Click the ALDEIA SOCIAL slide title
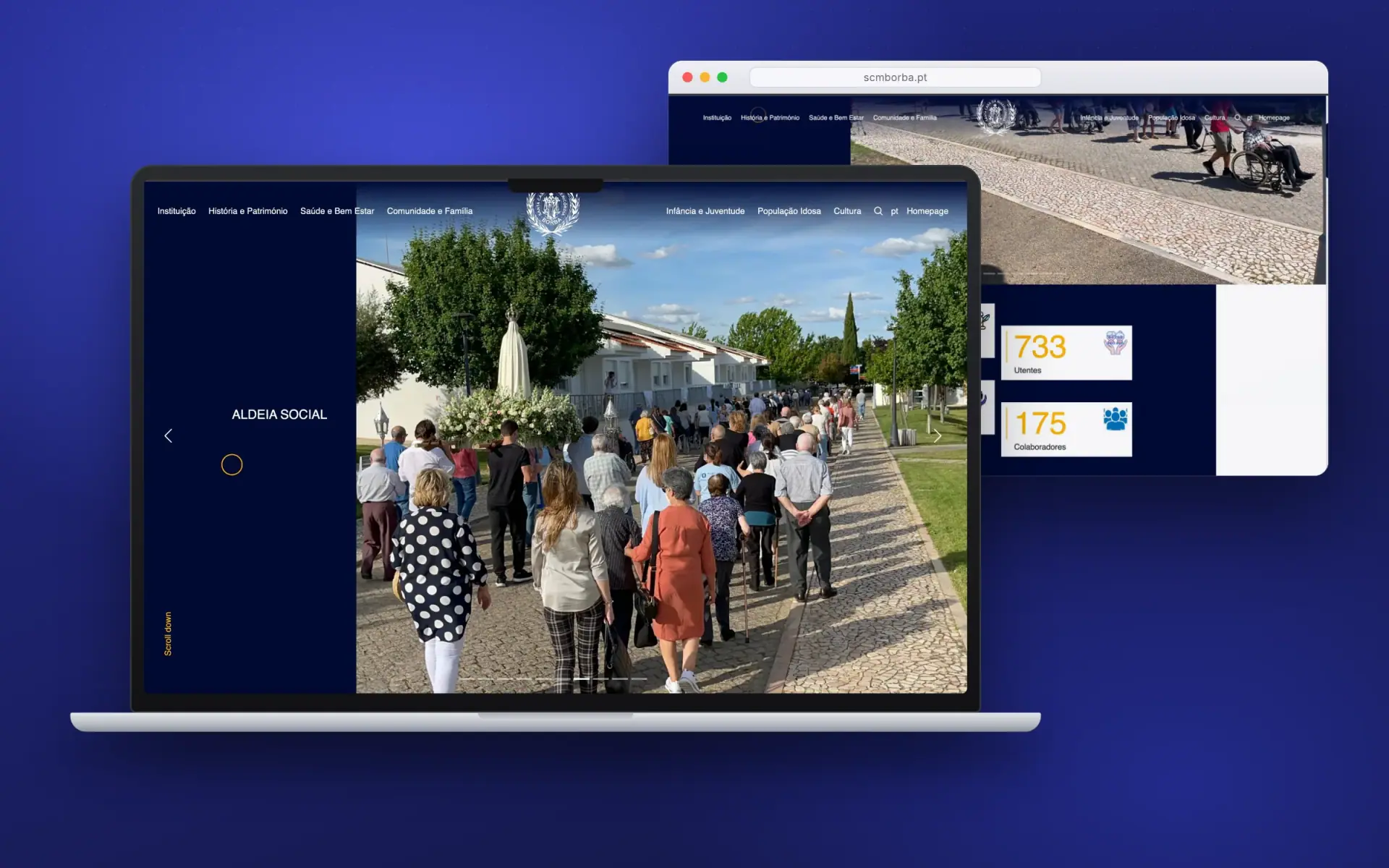 279,414
